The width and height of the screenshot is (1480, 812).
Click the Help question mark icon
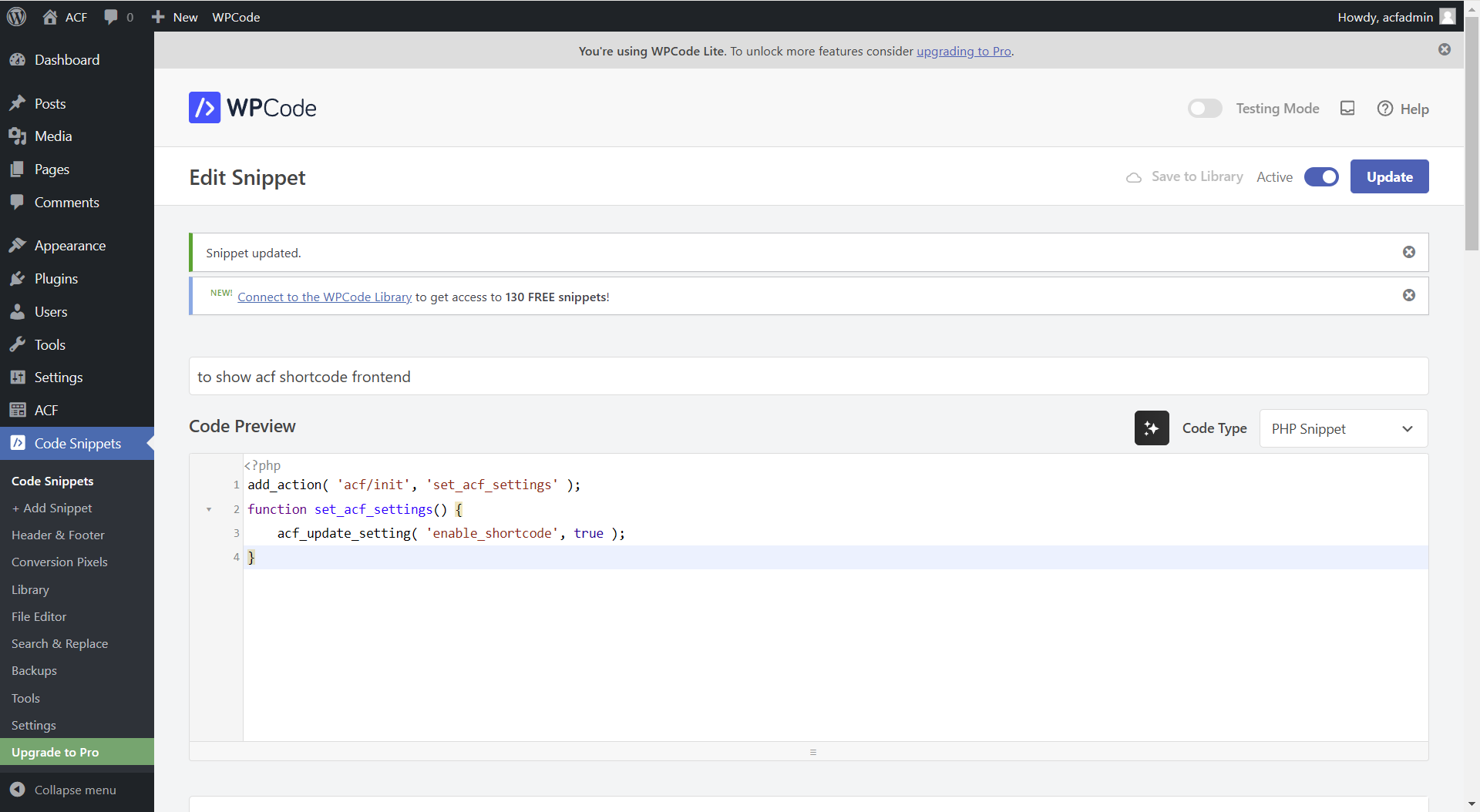[x=1385, y=109]
